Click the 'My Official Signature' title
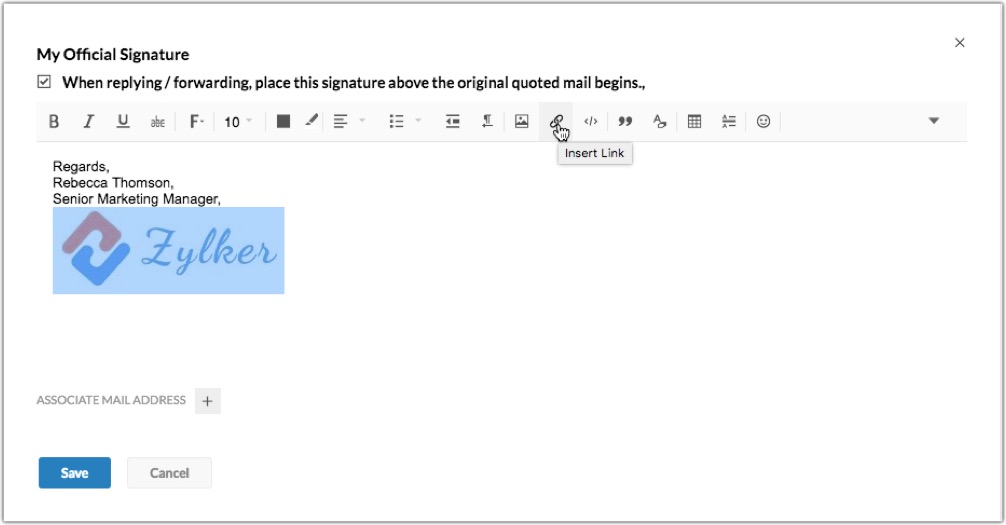The height and width of the screenshot is (525, 1006). [x=113, y=54]
